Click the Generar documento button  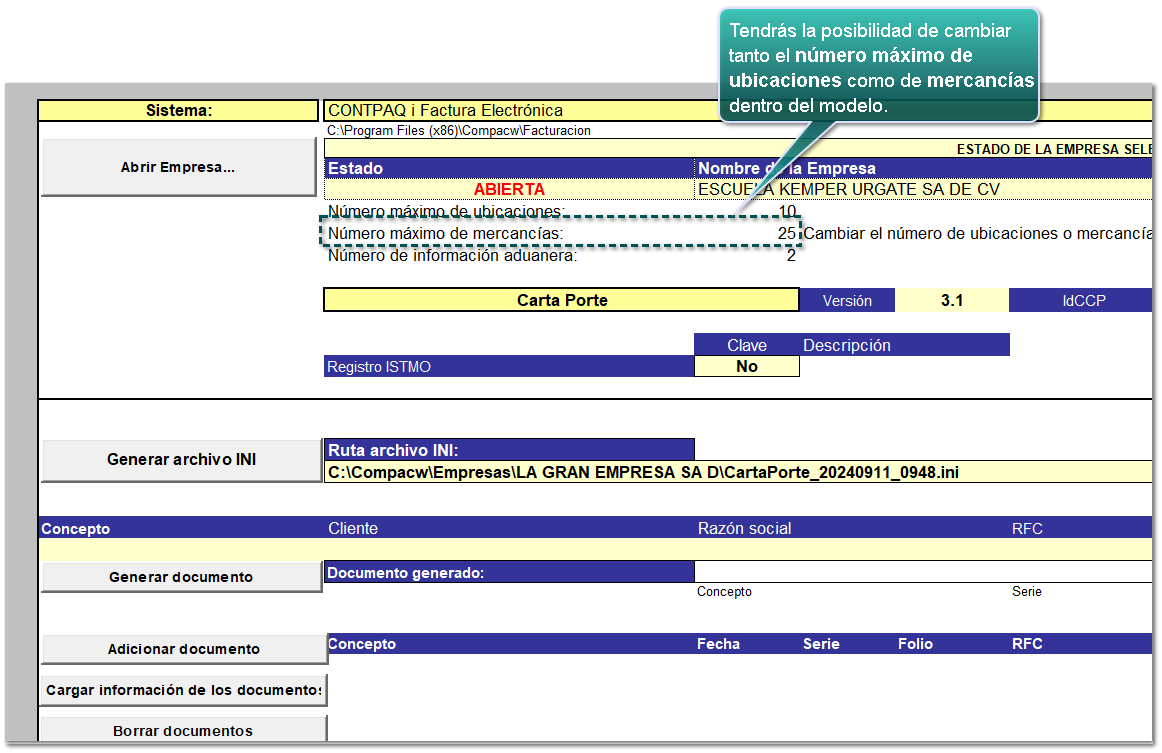pos(182,577)
